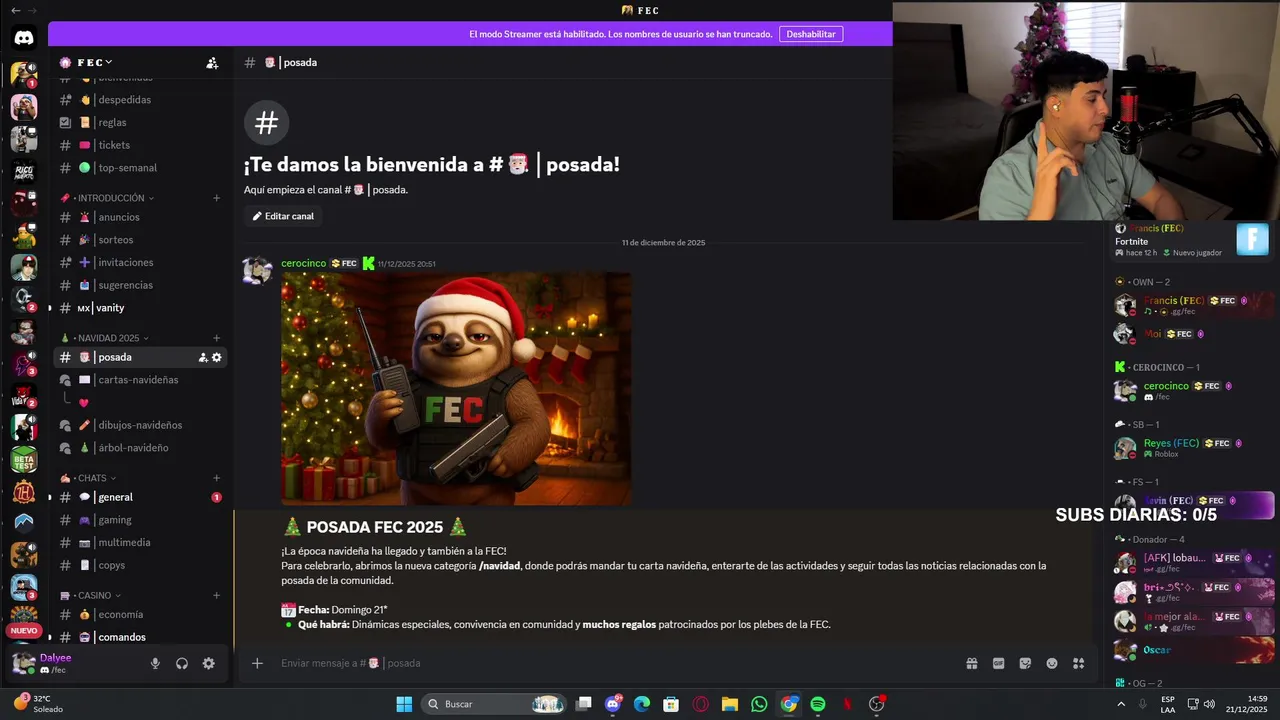Open gift icon in message bar
The image size is (1280, 720).
[971, 663]
